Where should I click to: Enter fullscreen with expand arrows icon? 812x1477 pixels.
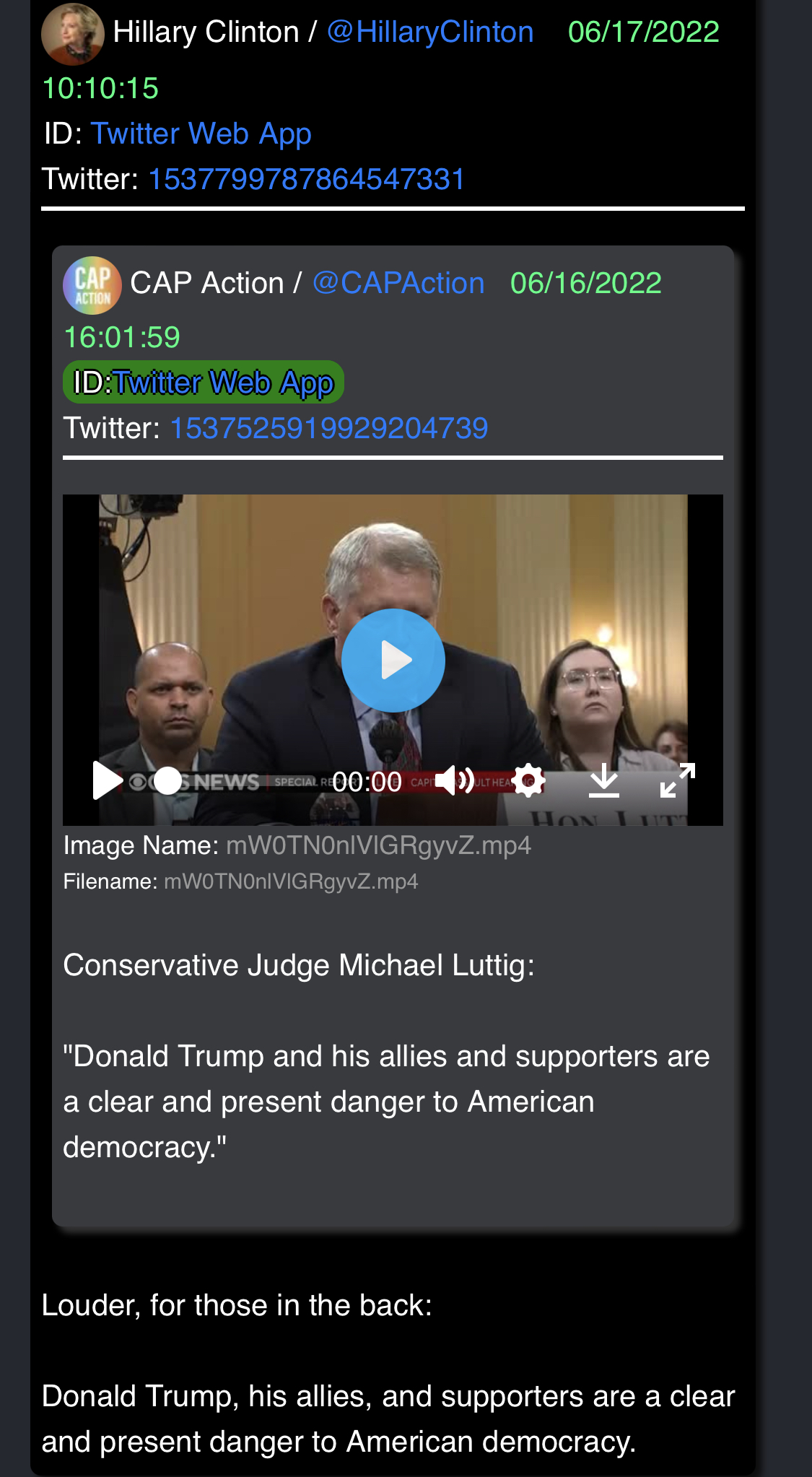(x=678, y=780)
